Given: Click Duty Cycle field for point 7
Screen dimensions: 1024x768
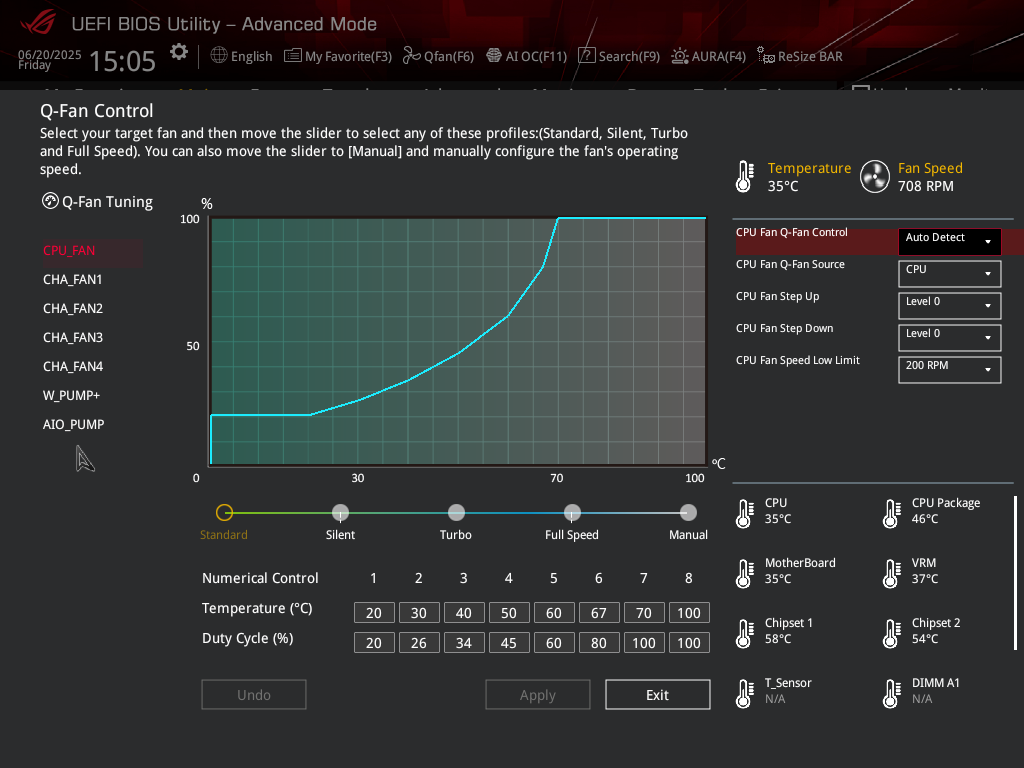Looking at the screenshot, I should [x=644, y=643].
